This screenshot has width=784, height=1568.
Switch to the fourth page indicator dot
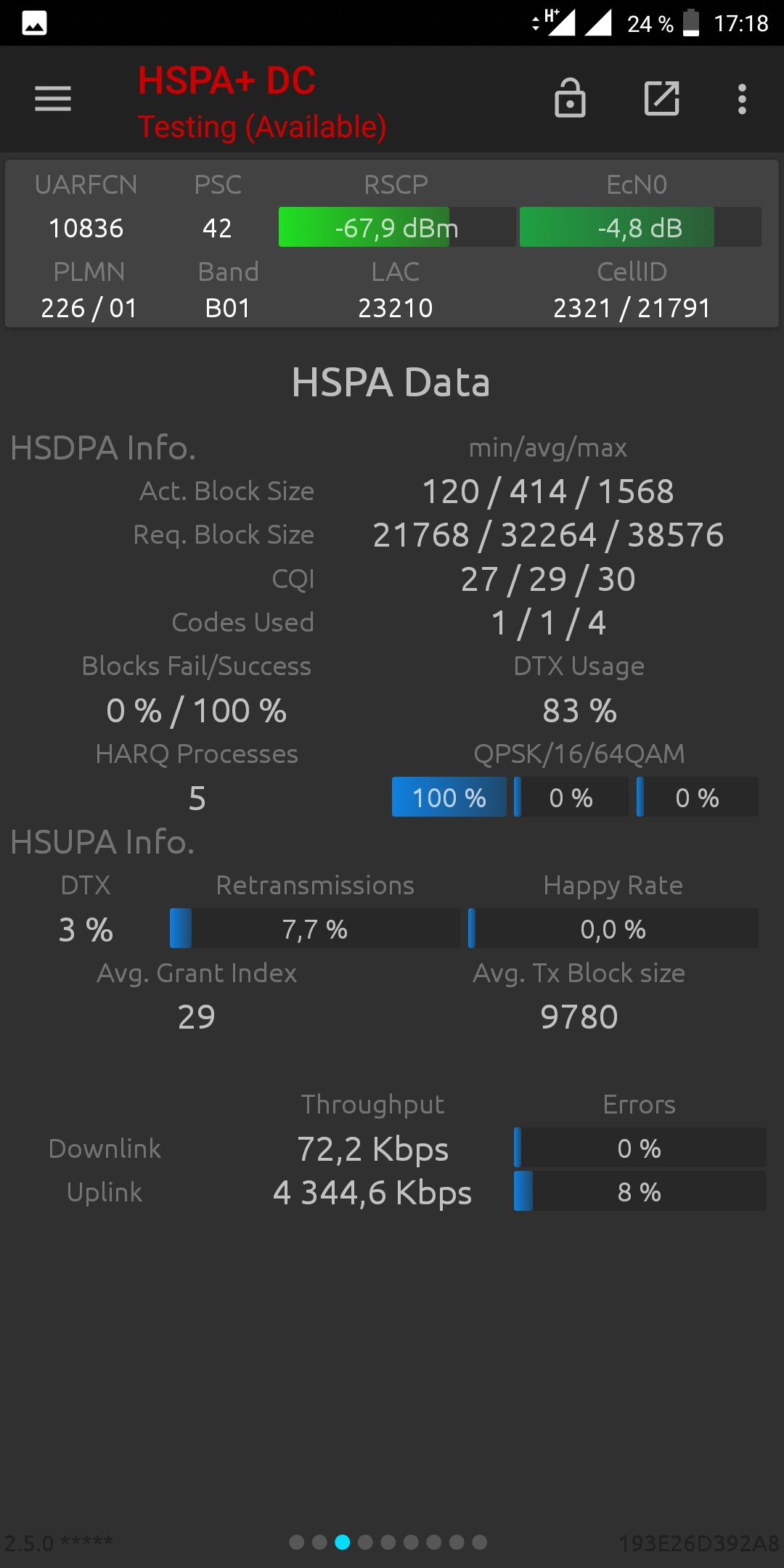pos(365,1542)
